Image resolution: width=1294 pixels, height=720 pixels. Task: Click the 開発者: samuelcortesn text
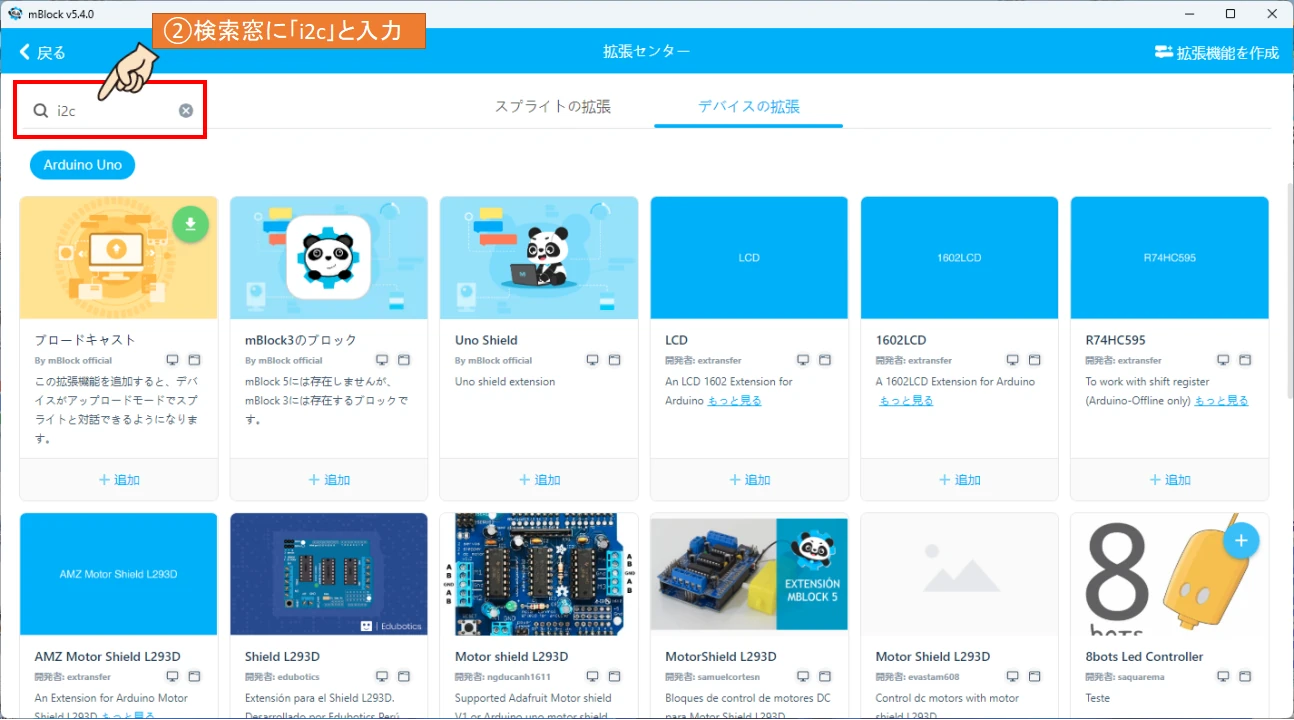click(x=711, y=677)
